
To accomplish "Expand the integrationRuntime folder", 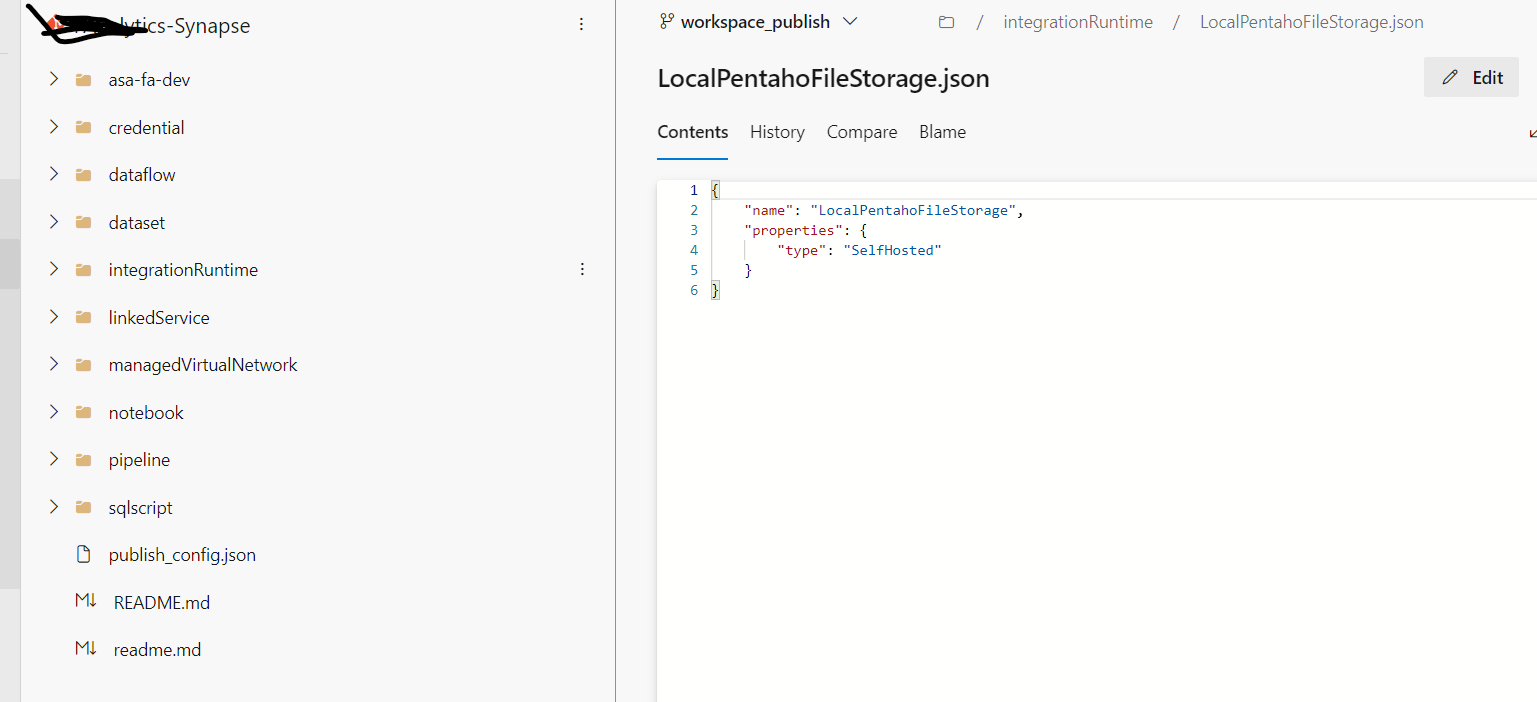I will tap(53, 269).
